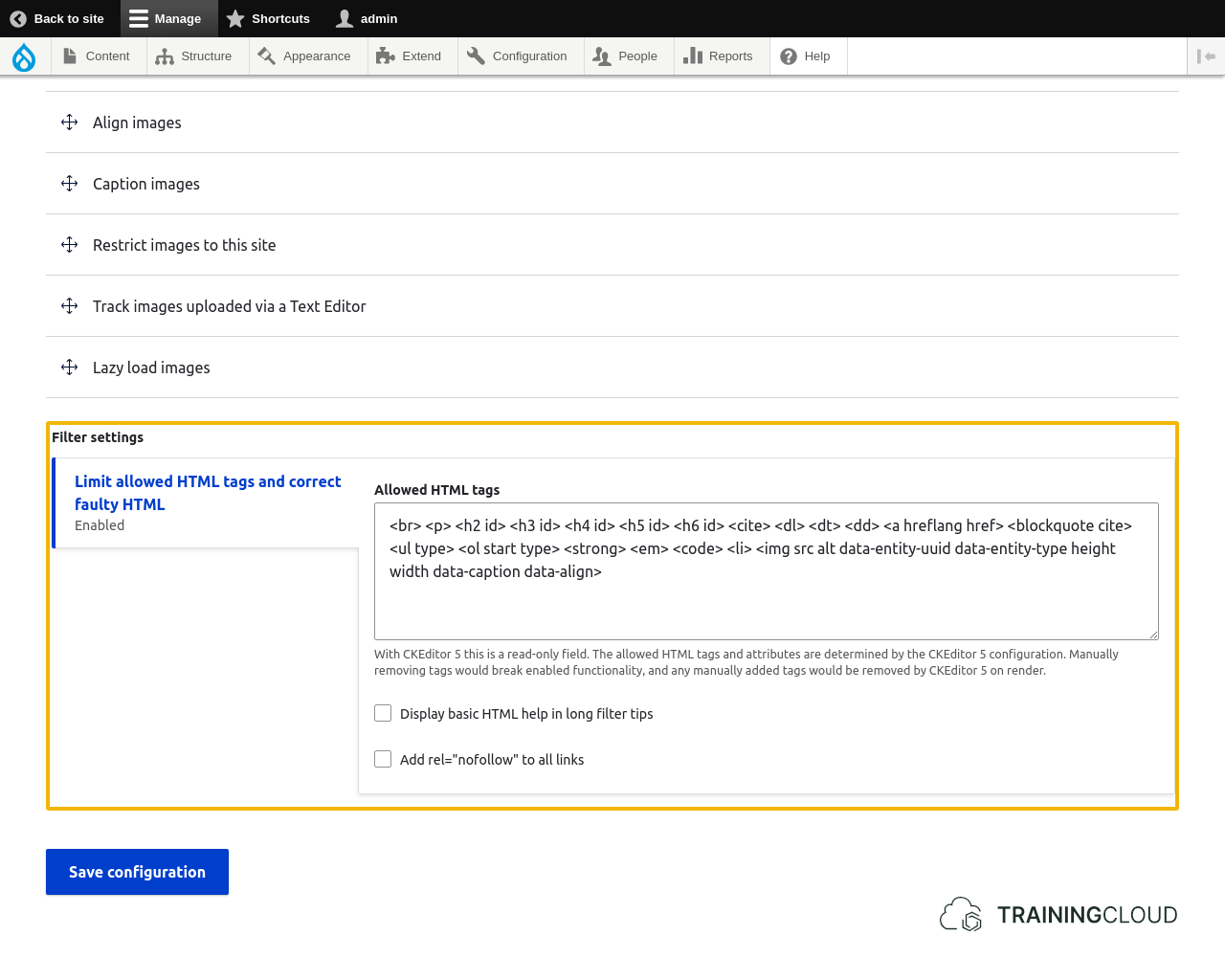Click the drag handle for Align images
Image resolution: width=1225 pixels, height=980 pixels.
tap(69, 122)
